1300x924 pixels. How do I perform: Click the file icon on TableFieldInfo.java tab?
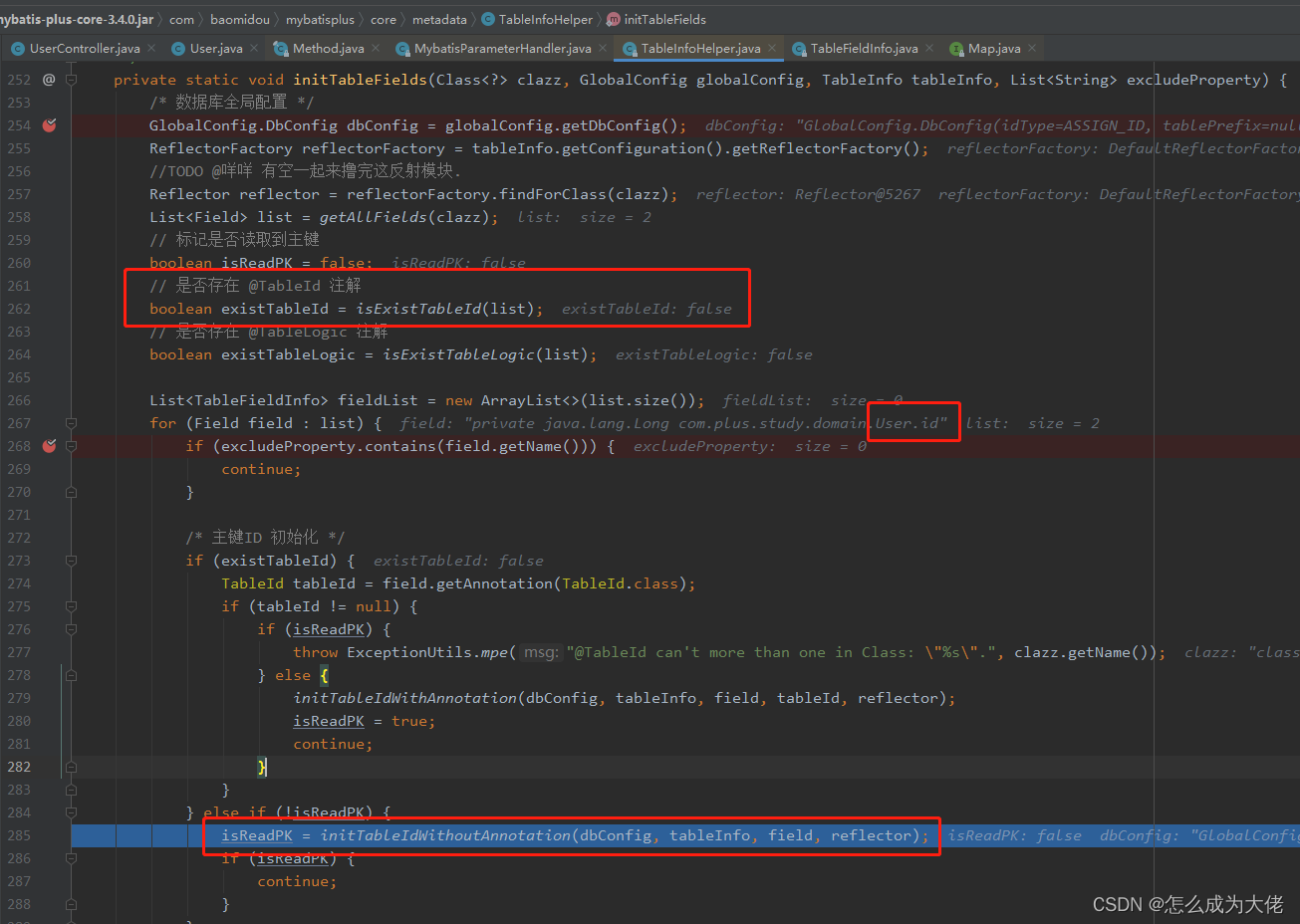(x=799, y=49)
